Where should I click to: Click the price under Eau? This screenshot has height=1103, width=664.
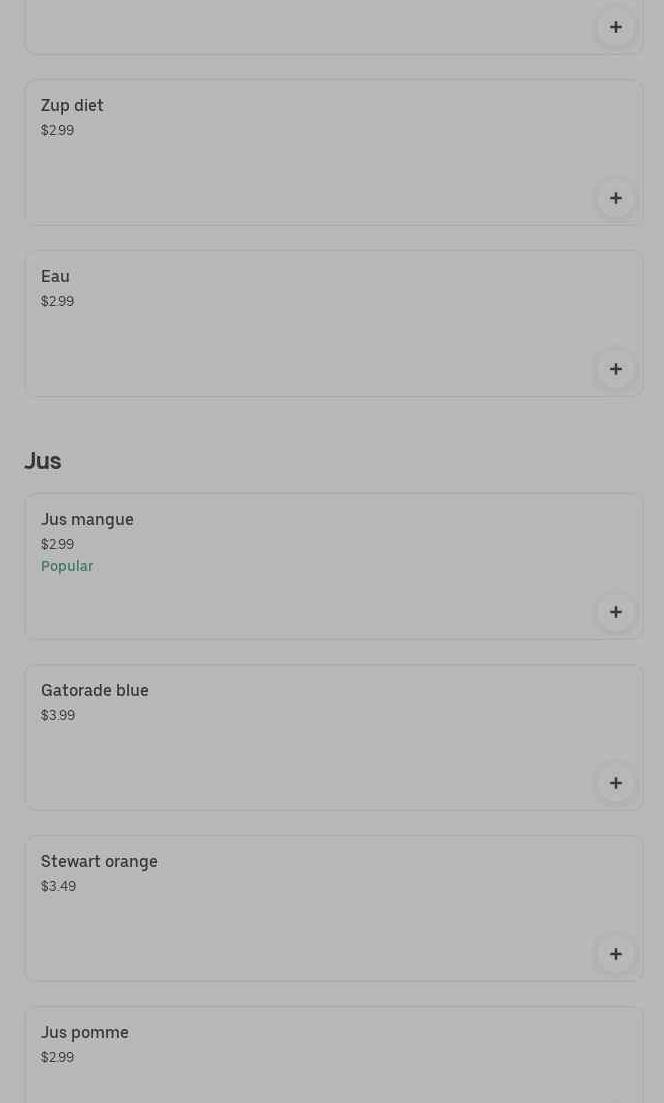coord(57,301)
